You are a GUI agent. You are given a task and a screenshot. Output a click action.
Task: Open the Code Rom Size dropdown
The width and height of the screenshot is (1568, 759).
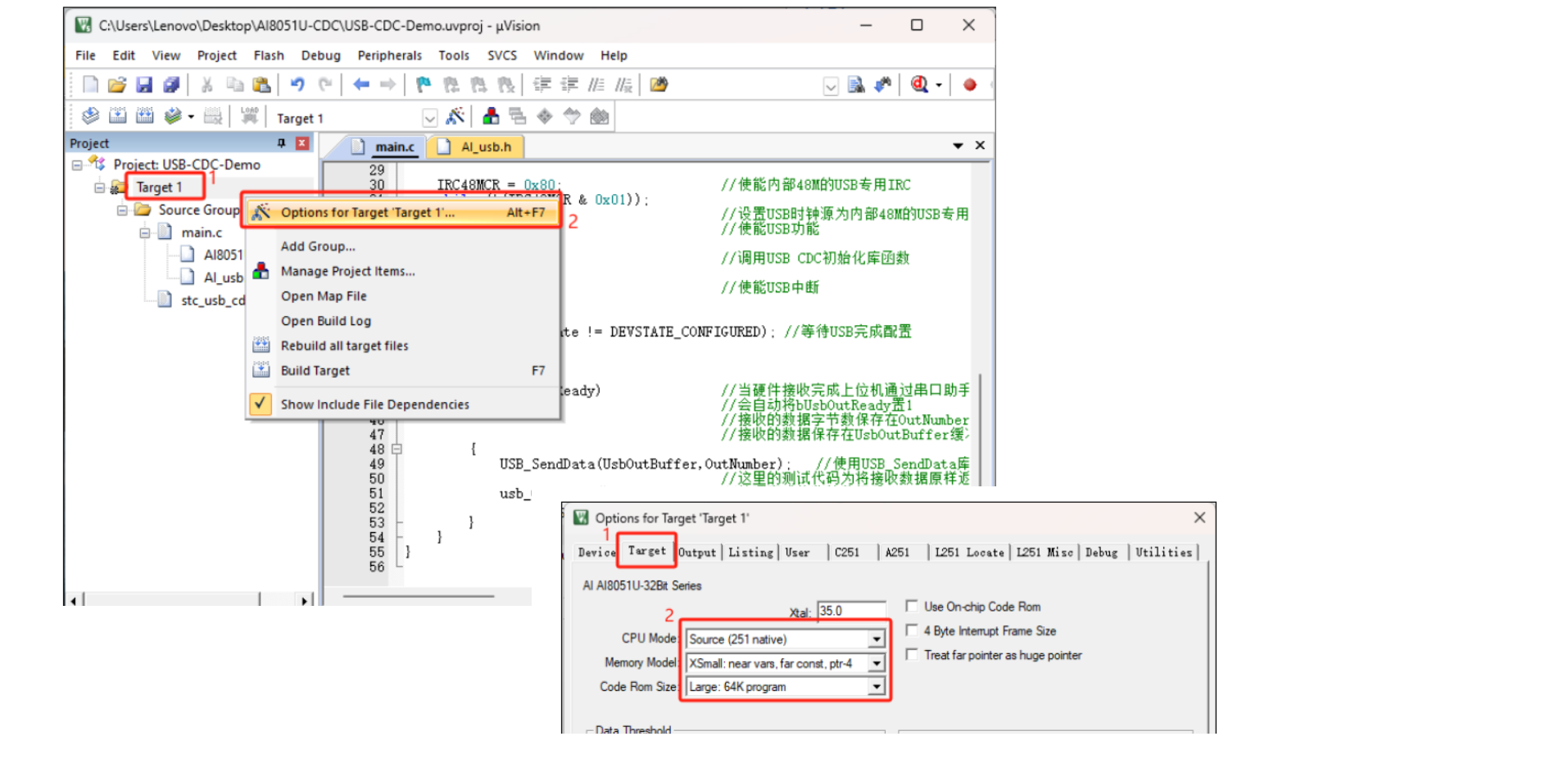(x=877, y=687)
